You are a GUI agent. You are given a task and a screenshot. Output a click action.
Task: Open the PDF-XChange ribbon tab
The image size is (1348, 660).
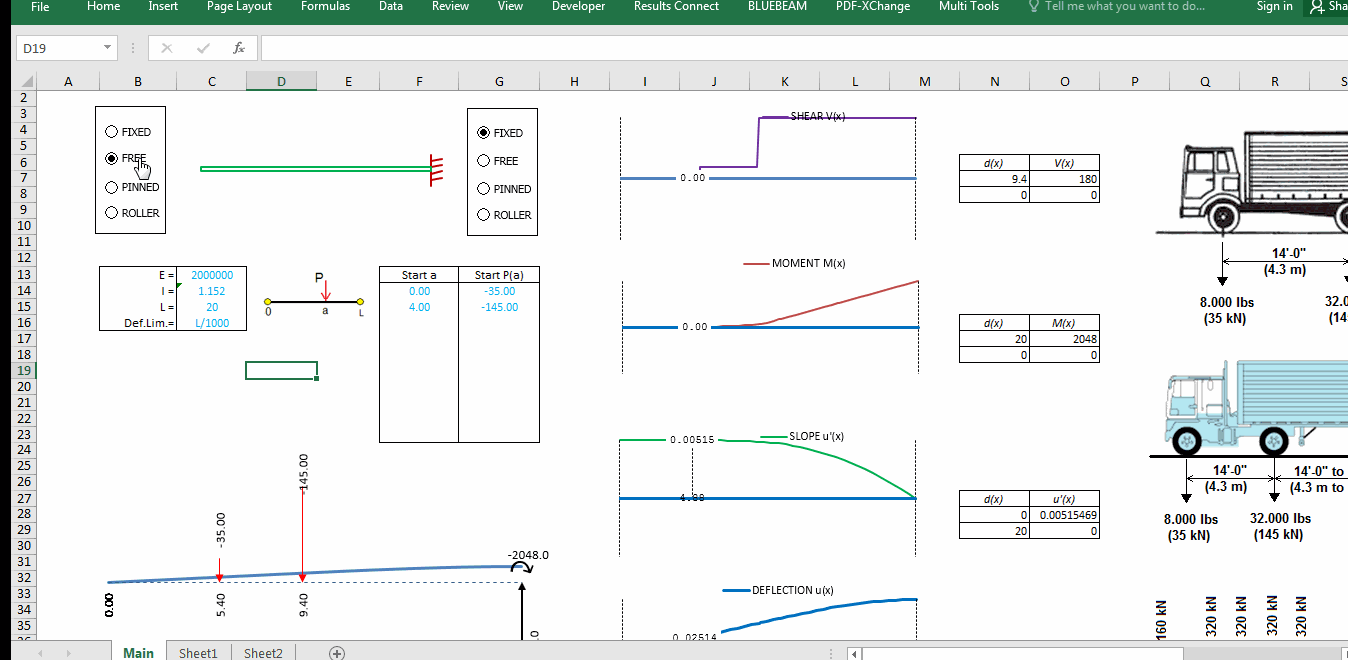click(x=873, y=6)
